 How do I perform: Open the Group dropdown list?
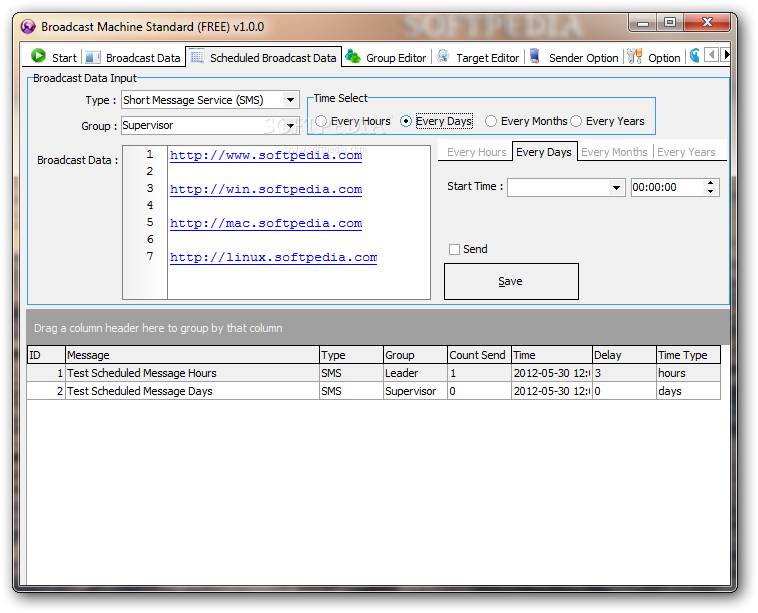[x=290, y=126]
